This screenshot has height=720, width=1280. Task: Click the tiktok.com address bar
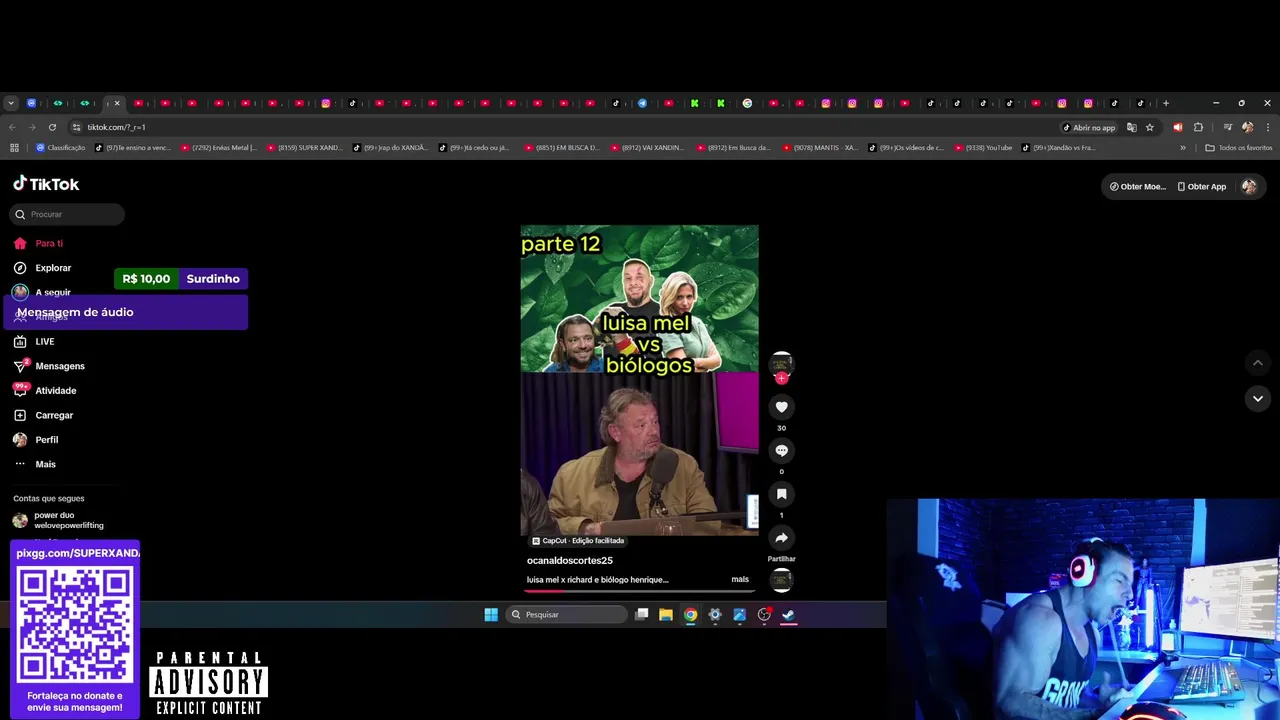560,127
